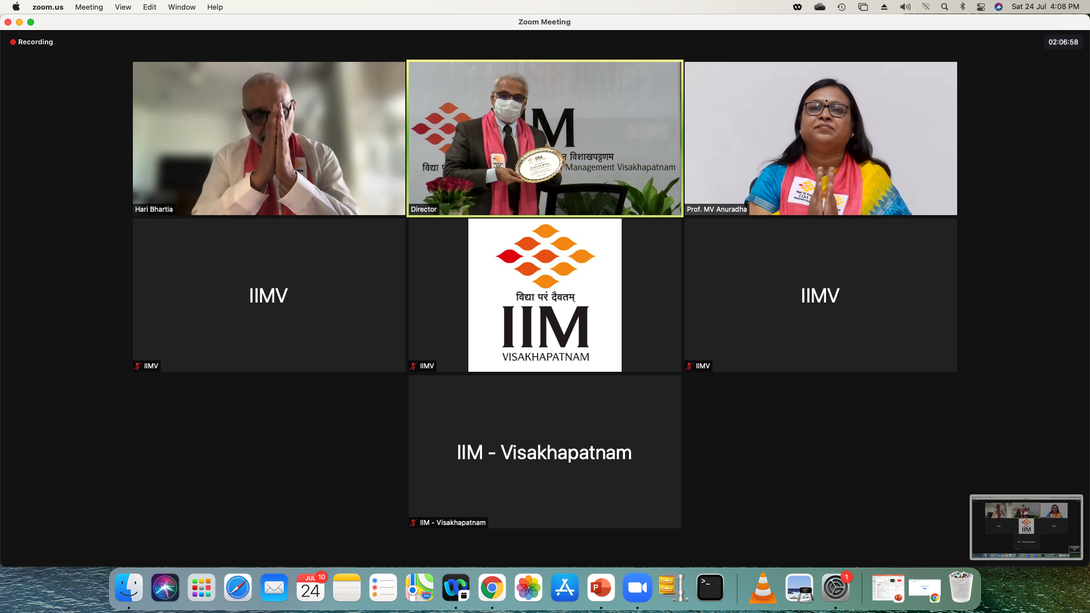Open Spotlight search magnifier icon
This screenshot has width=1090, height=613.
tap(944, 7)
